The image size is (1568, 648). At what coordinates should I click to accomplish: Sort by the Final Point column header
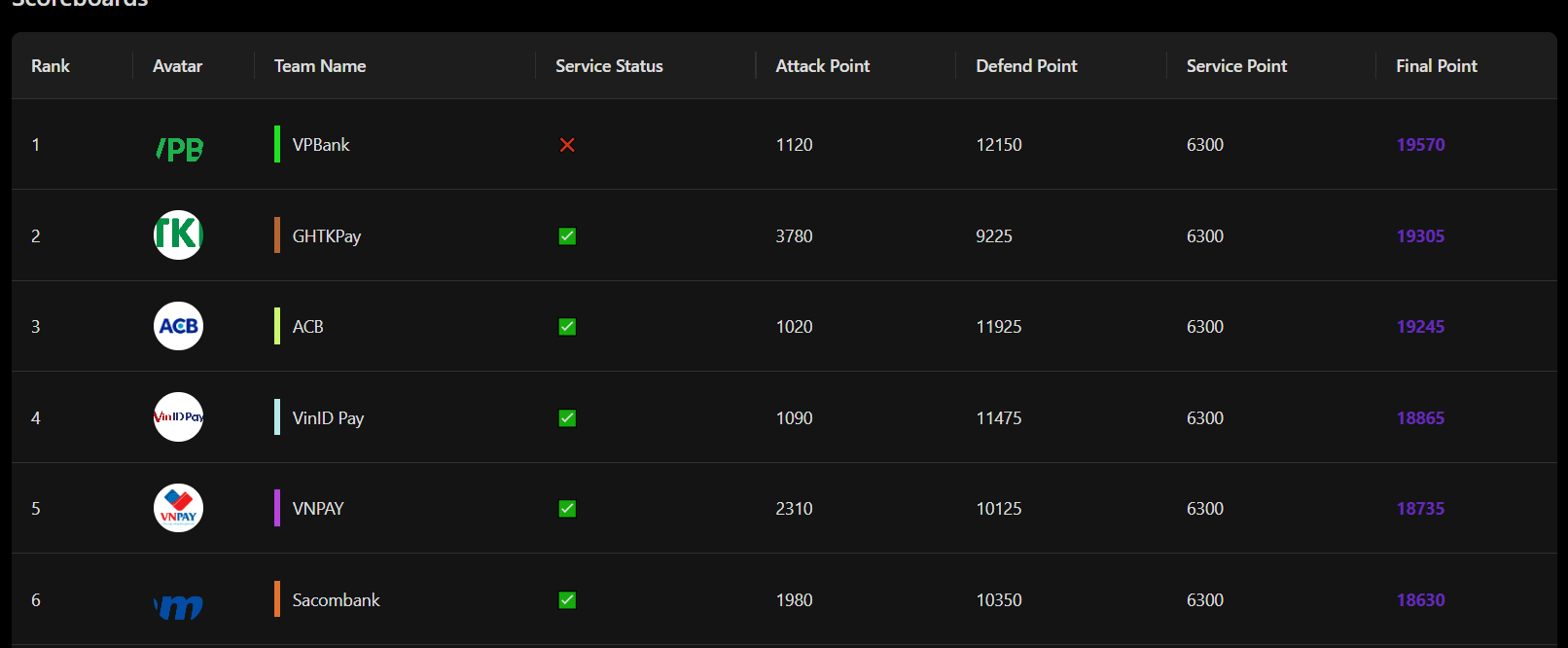1436,66
